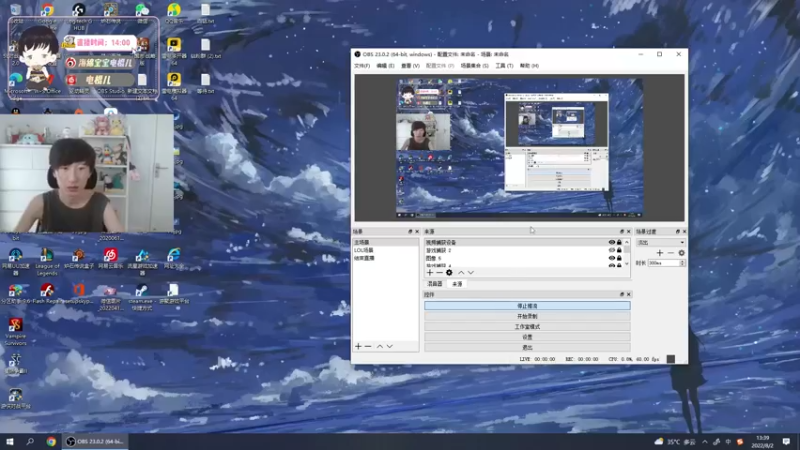Screen dimensions: 800x450
Task: Undock the Controls panel
Action: click(621, 294)
